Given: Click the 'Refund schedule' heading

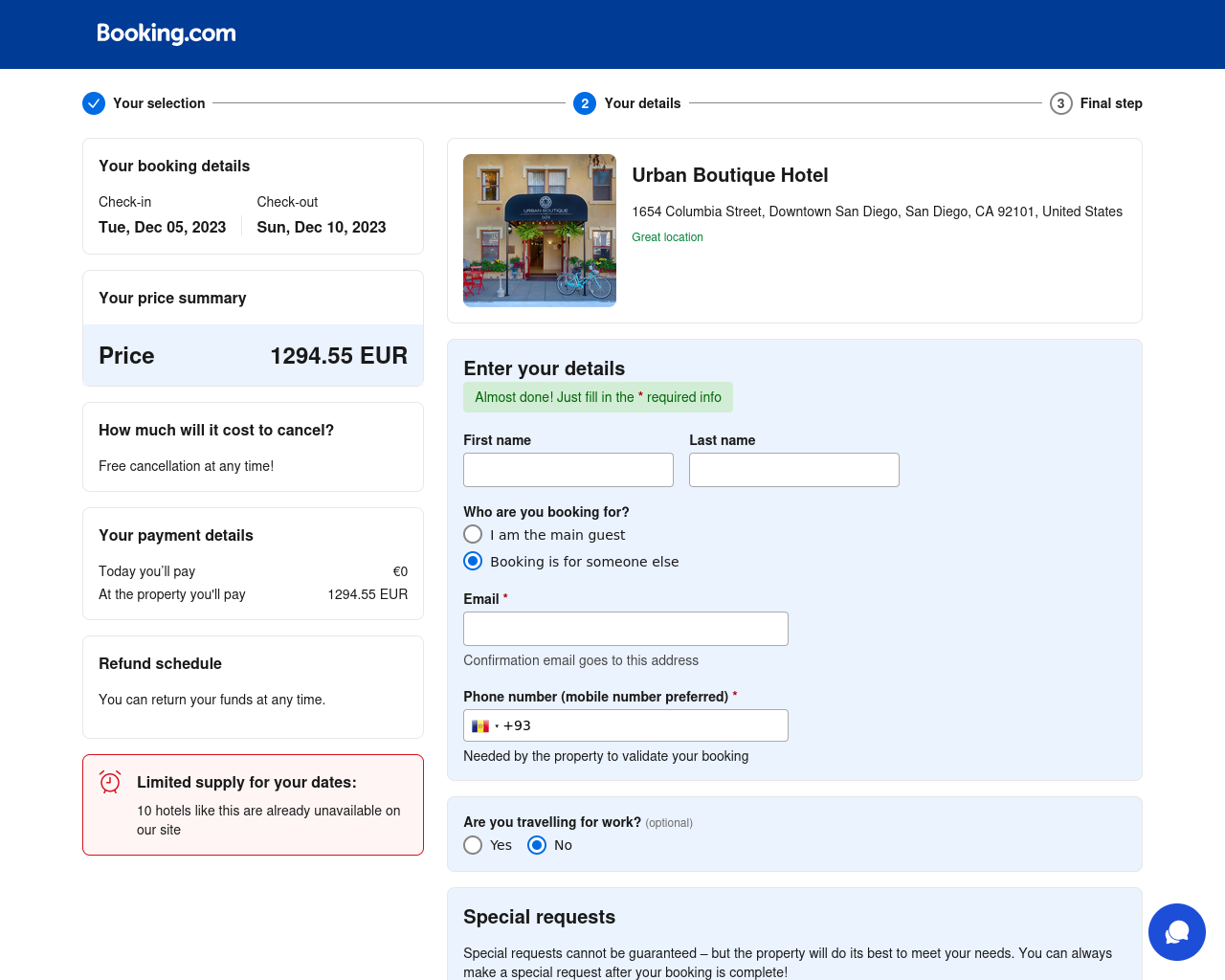Looking at the screenshot, I should click(x=160, y=664).
